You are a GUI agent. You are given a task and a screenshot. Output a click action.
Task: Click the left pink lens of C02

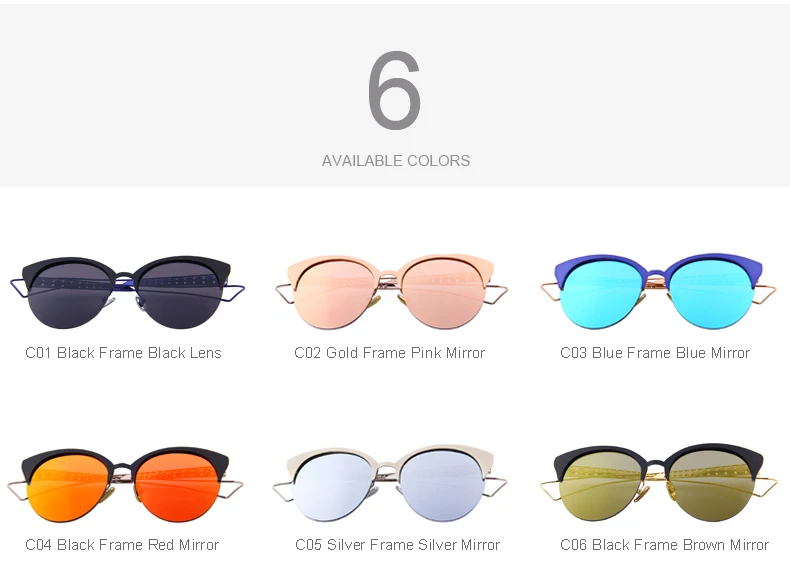[x=336, y=294]
